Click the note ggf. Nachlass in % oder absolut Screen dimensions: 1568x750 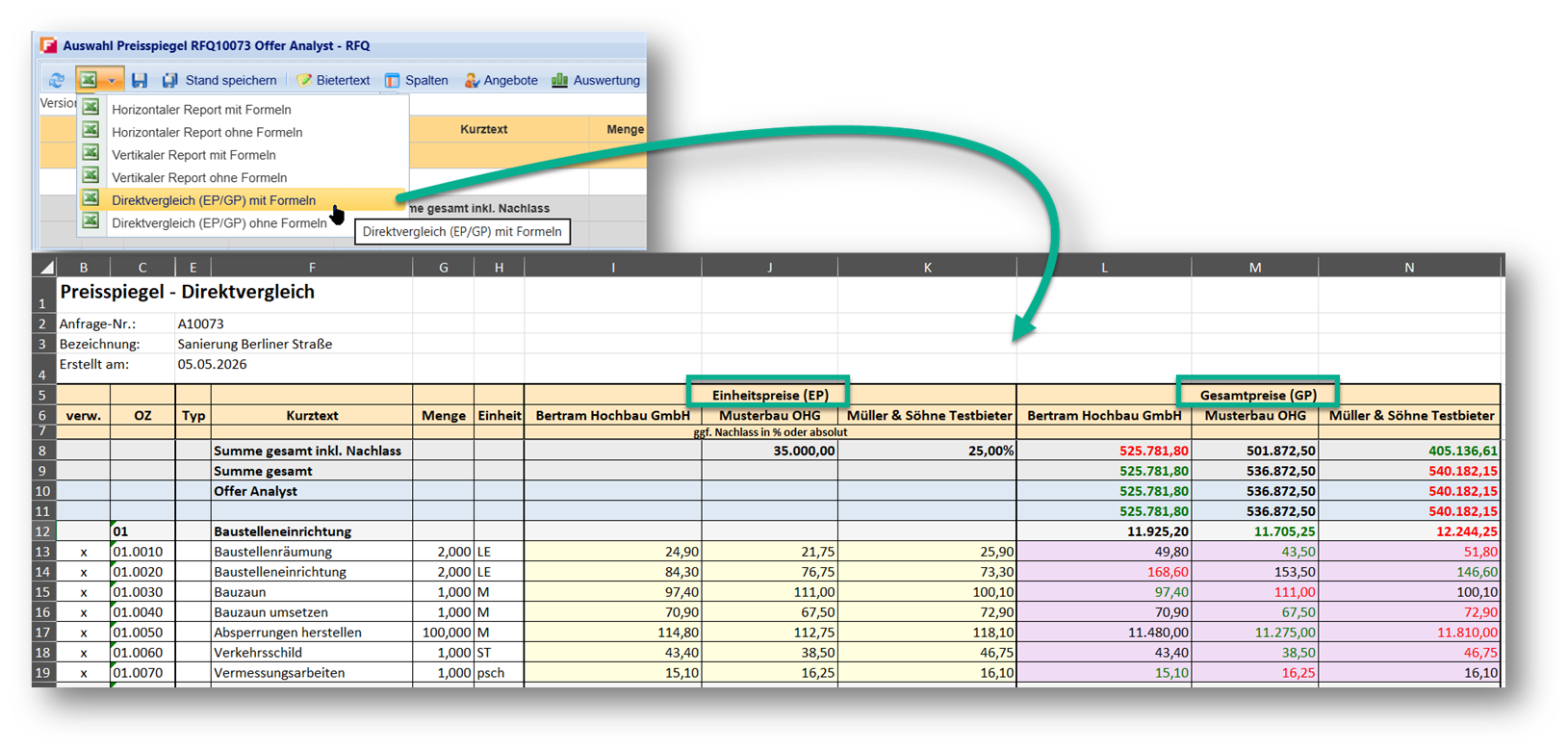[770, 432]
